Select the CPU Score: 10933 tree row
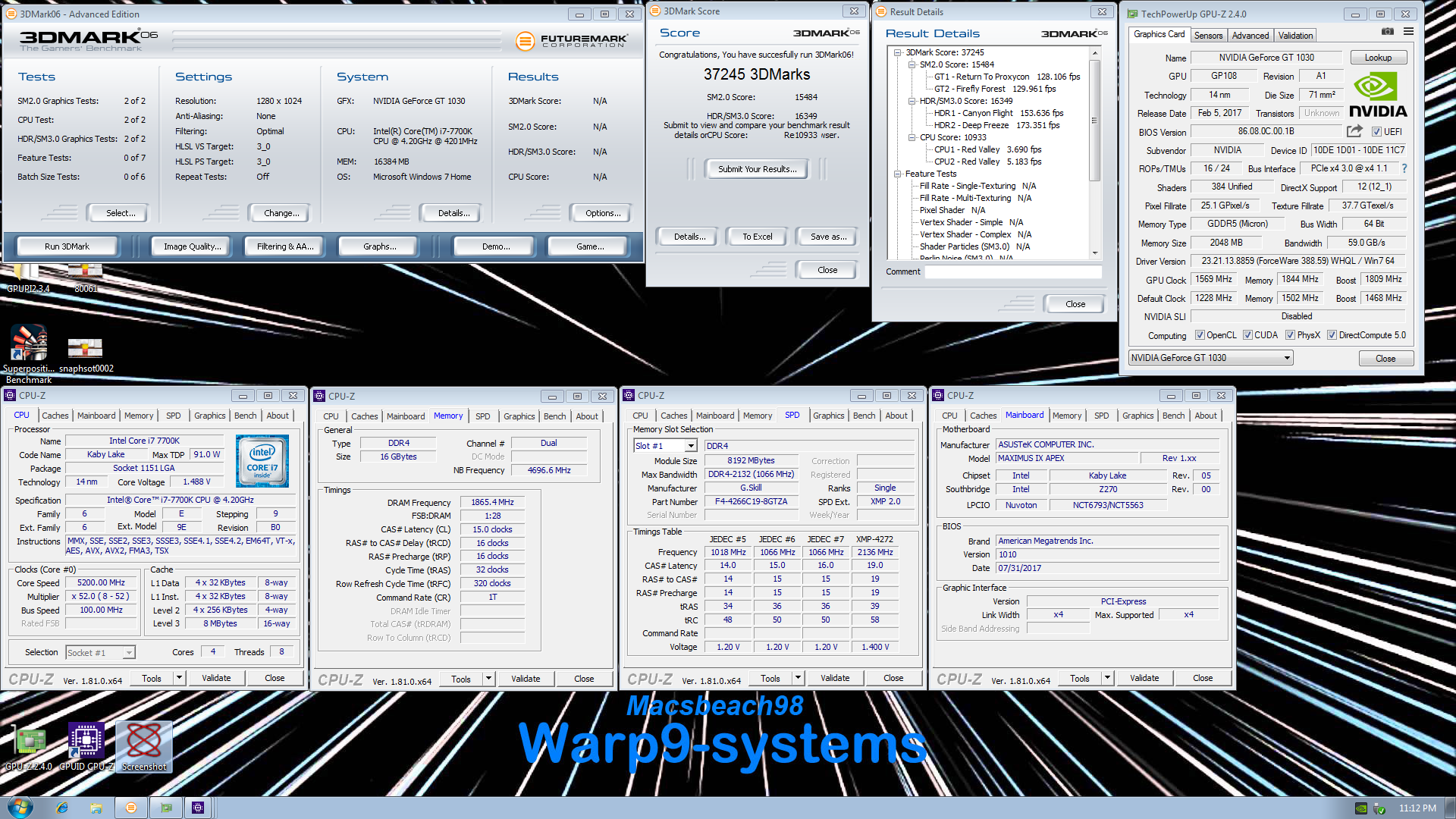The width and height of the screenshot is (1456, 819). pos(953,137)
